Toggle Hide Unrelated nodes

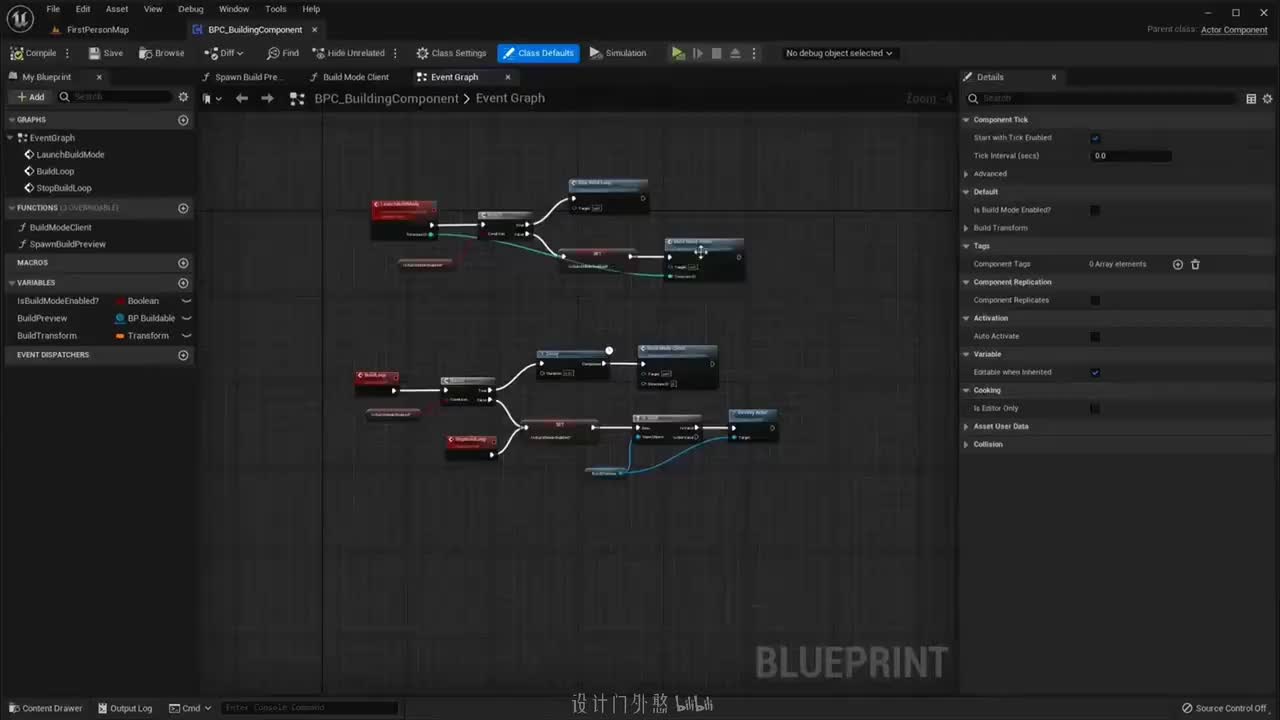click(x=349, y=53)
